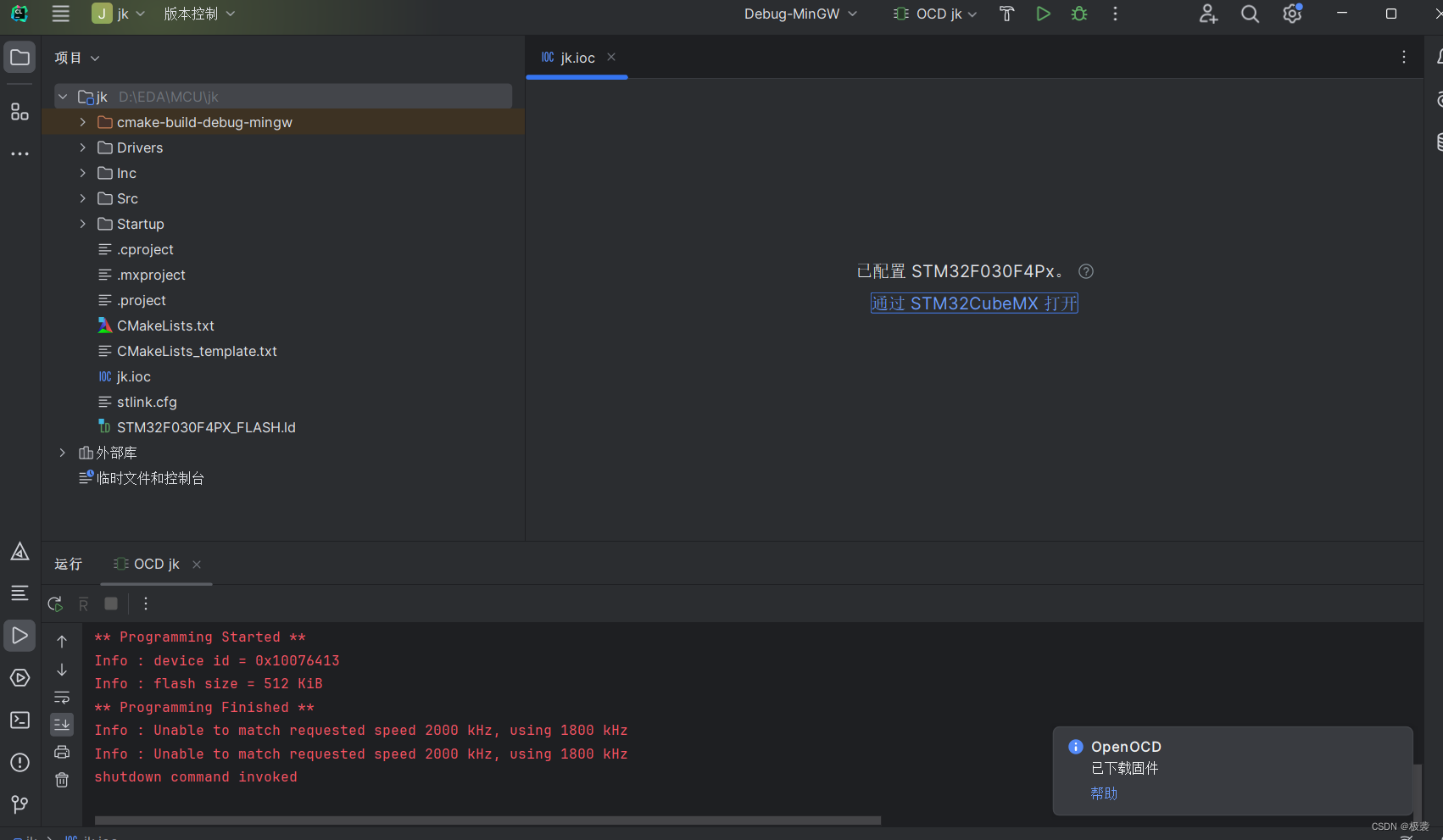Open project via 通过 STM32CubeMX 打开 link
The width and height of the screenshot is (1443, 840).
[x=974, y=303]
